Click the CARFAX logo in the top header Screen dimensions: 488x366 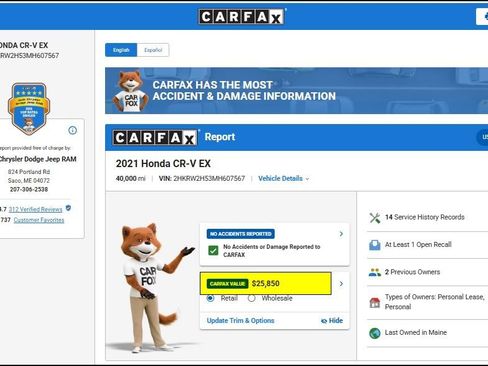[242, 16]
